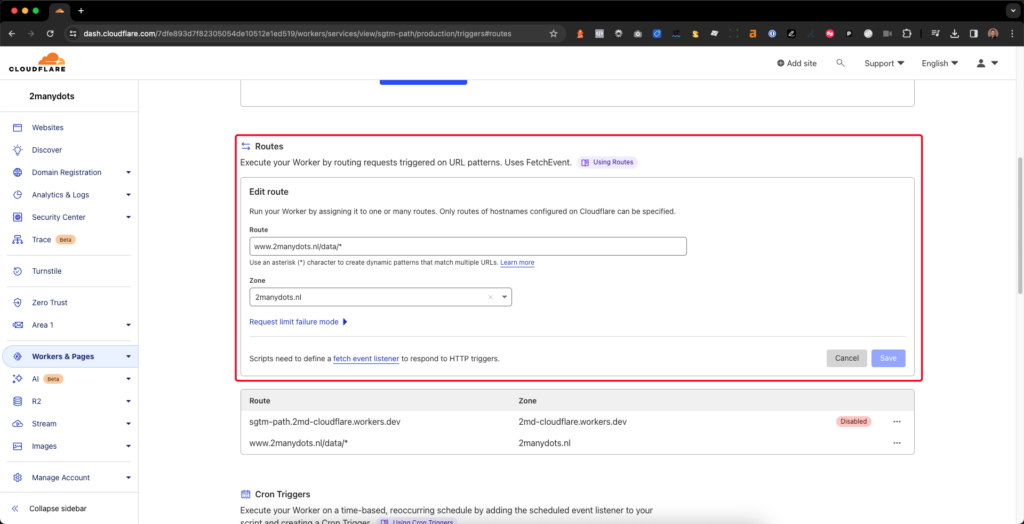Toggle the browser side panel icon
This screenshot has width=1024, height=524.
coord(973,33)
